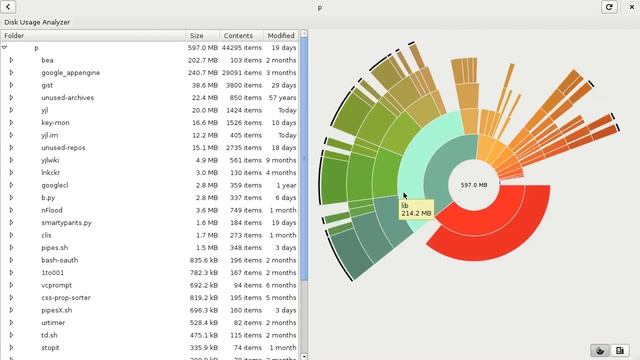Select the pipesX.sh row
This screenshot has width=640, height=360.
click(149, 310)
